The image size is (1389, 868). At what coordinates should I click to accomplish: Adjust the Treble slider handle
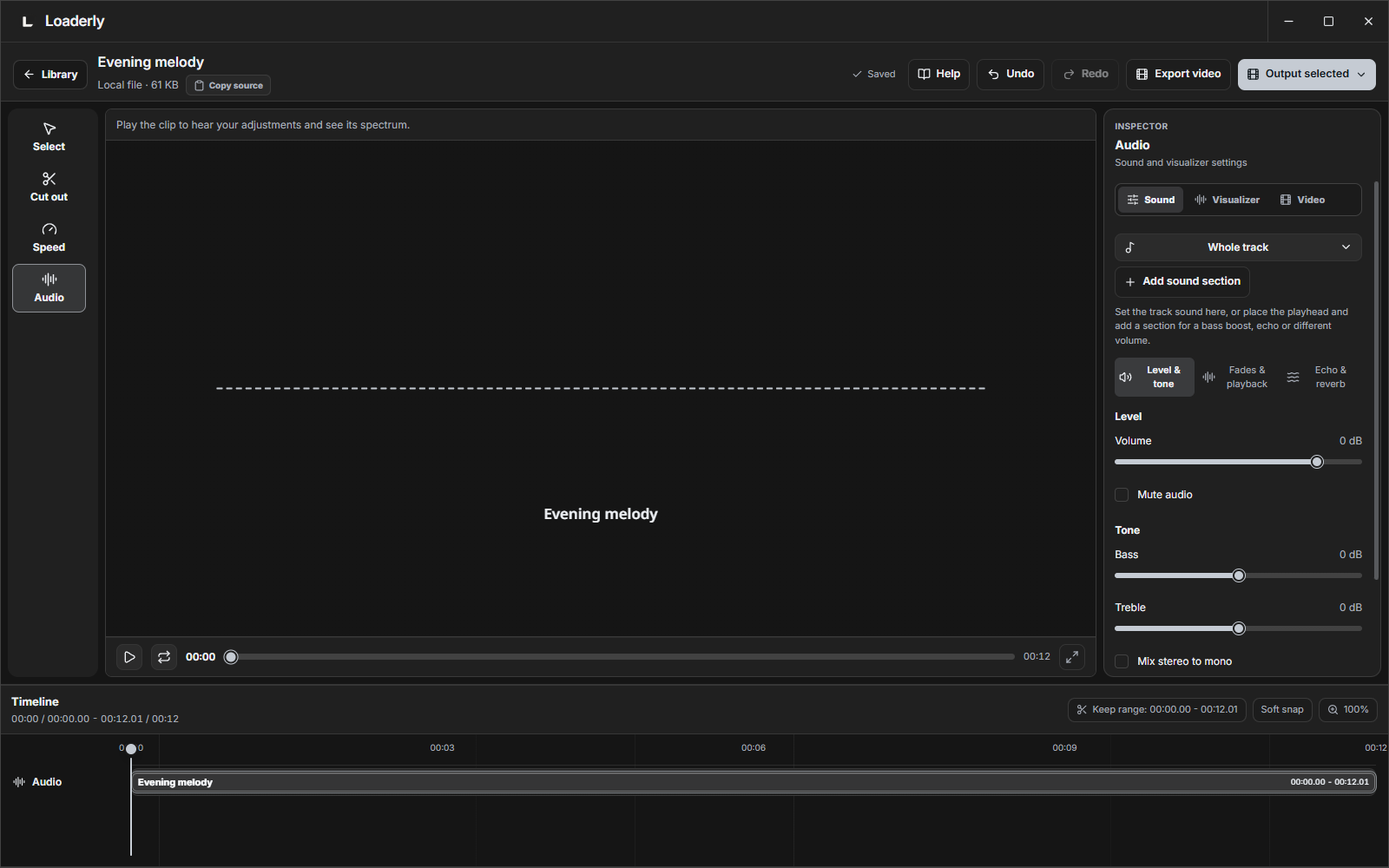click(x=1239, y=628)
